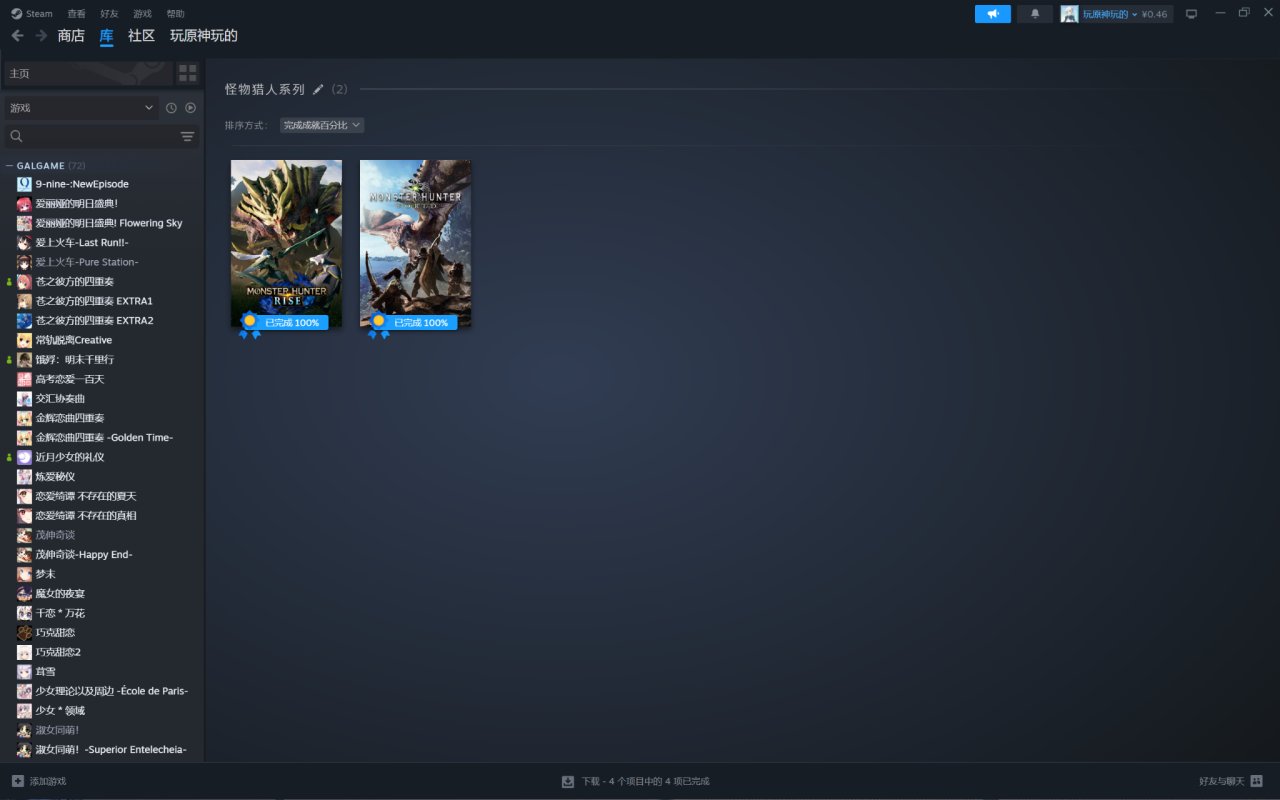1280x800 pixels.
Task: Toggle the ready-to-play filter icon
Action: pos(190,108)
